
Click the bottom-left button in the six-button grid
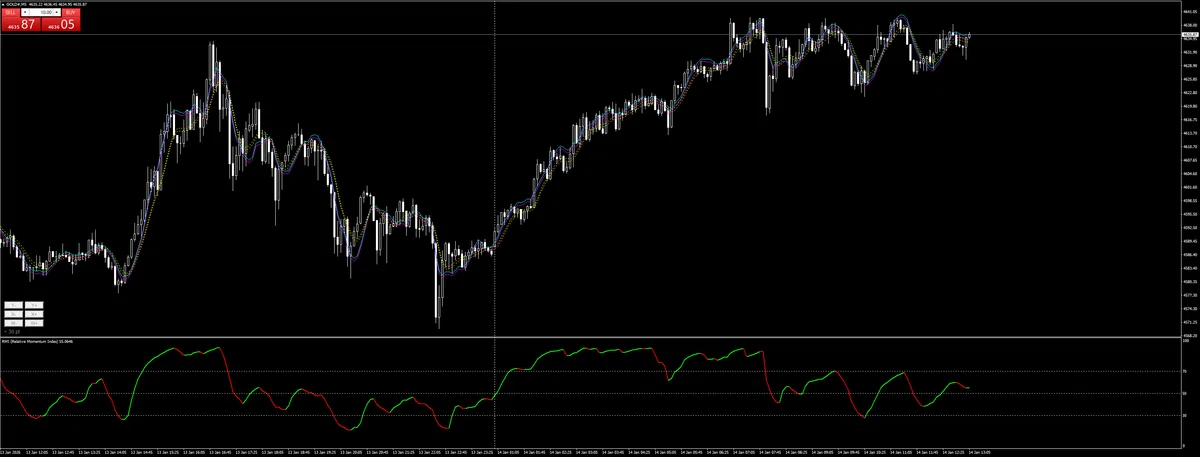[x=14, y=323]
